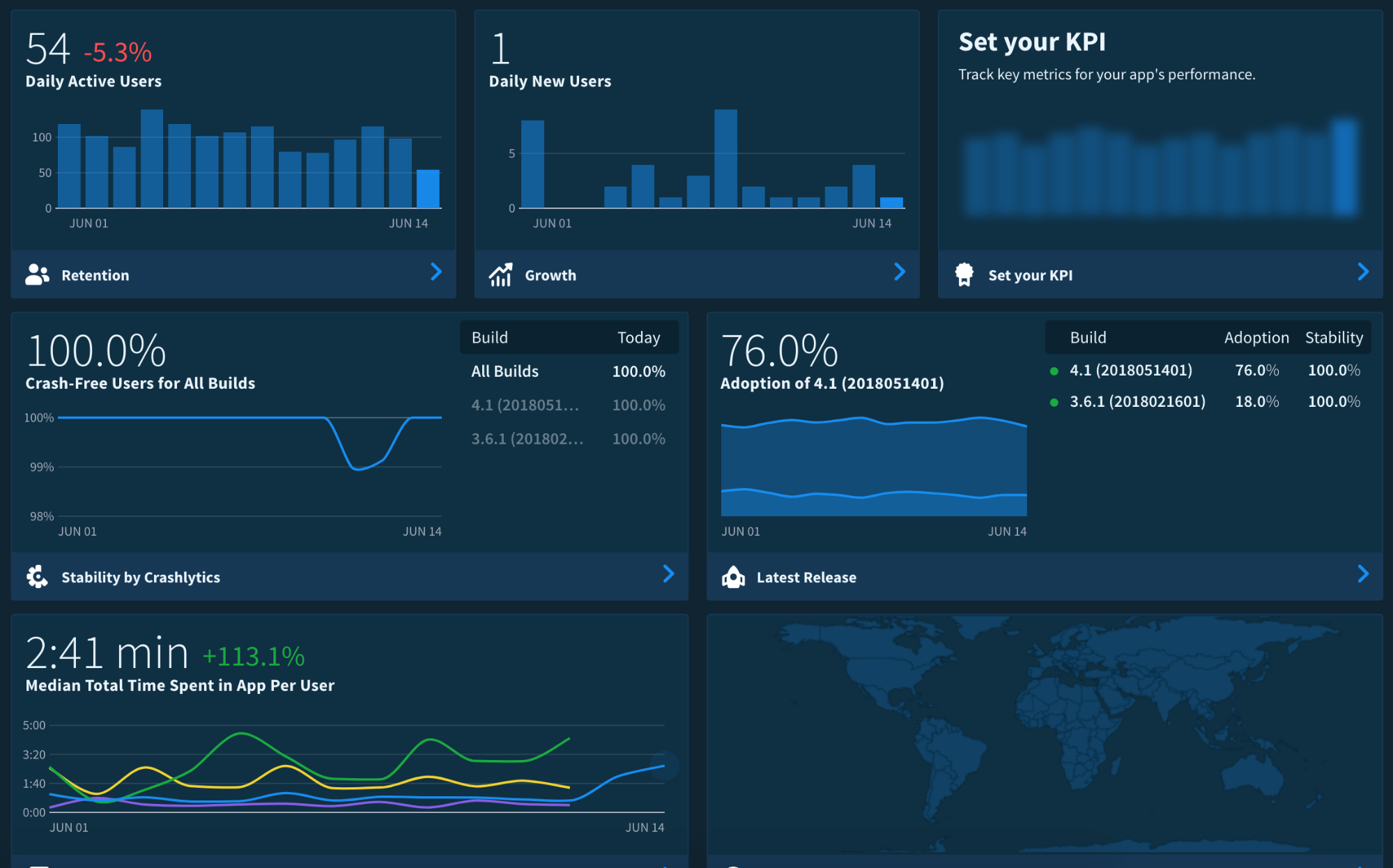This screenshot has width=1393, height=868.
Task: Click the Crashlytics stability gear icon
Action: point(37,577)
